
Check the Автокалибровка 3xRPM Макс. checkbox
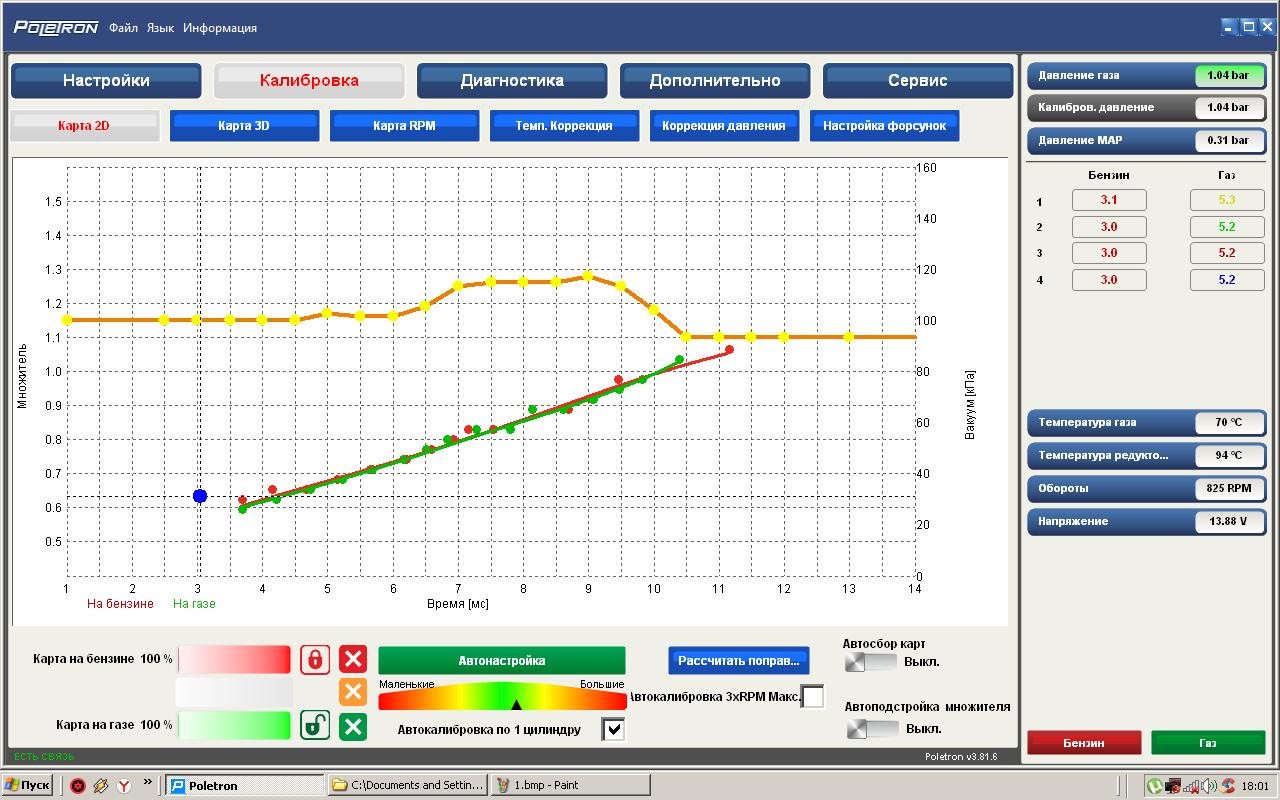click(813, 696)
